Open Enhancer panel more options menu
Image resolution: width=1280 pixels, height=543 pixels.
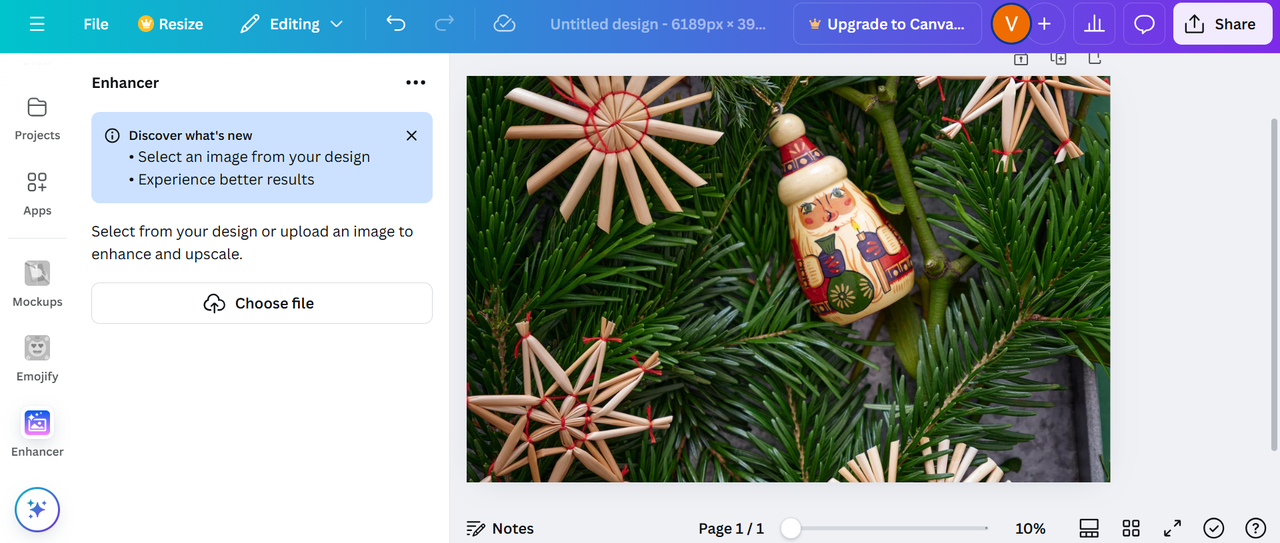[x=416, y=83]
